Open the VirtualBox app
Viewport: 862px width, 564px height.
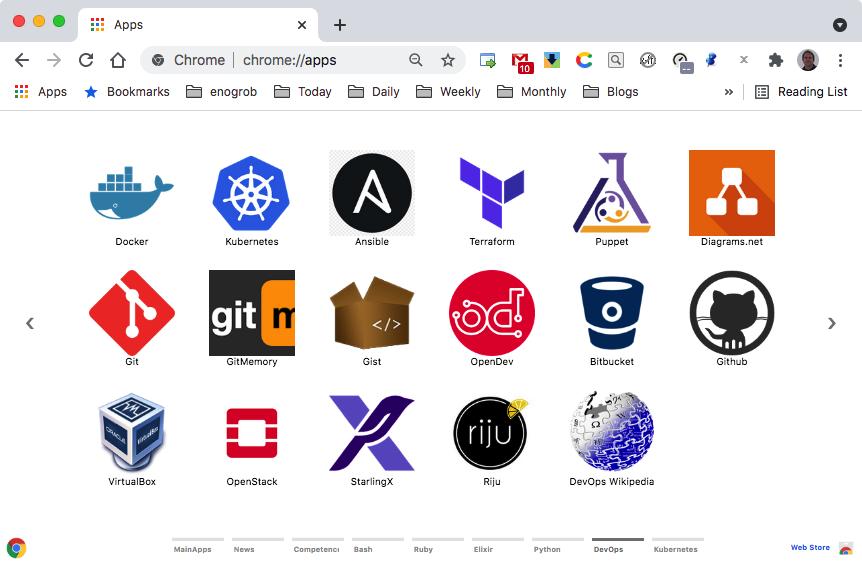coord(132,433)
